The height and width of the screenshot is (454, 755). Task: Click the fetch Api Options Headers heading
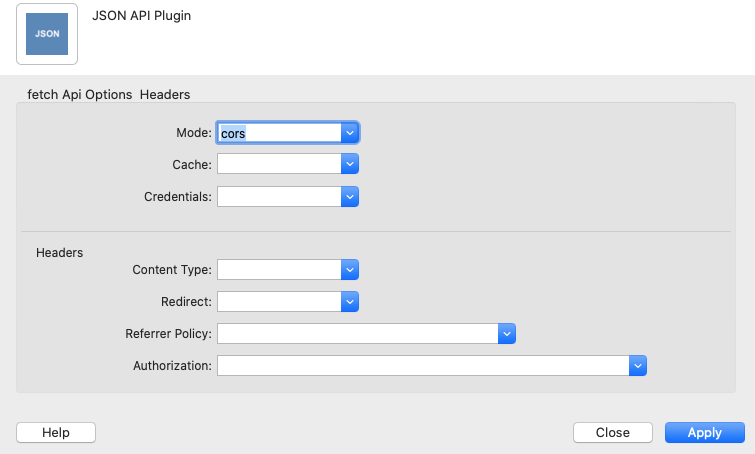[109, 94]
